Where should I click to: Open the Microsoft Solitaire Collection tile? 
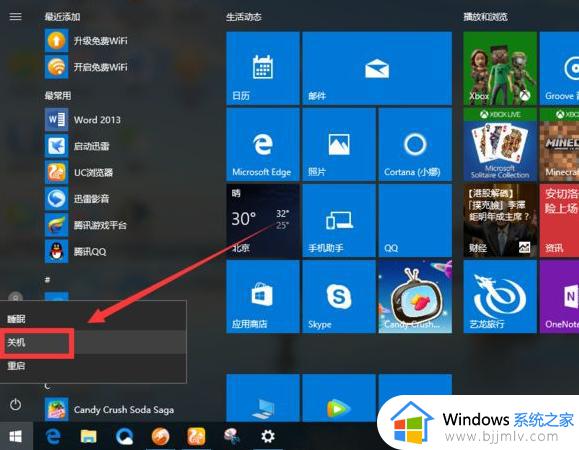[x=500, y=144]
